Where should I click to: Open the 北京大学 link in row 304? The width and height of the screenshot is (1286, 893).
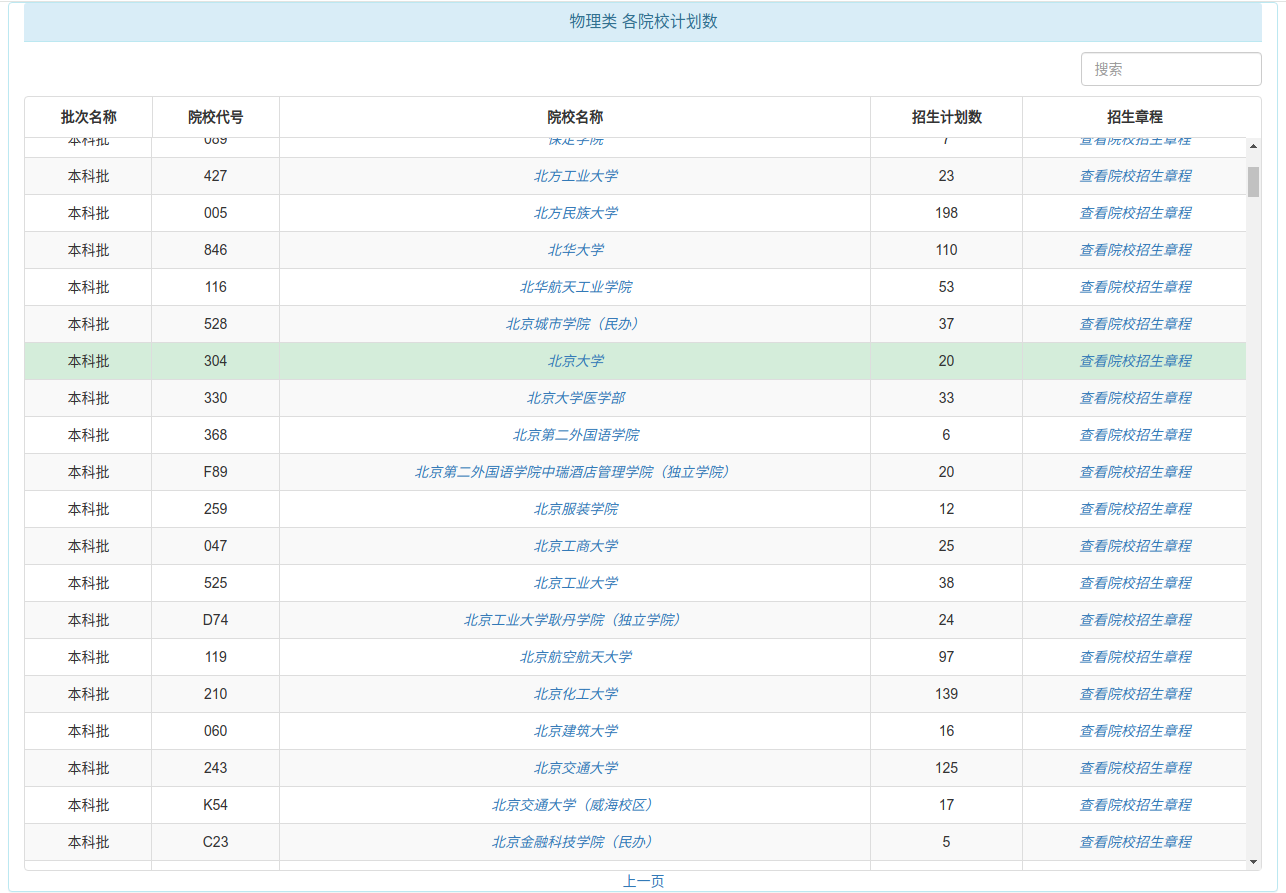575,361
